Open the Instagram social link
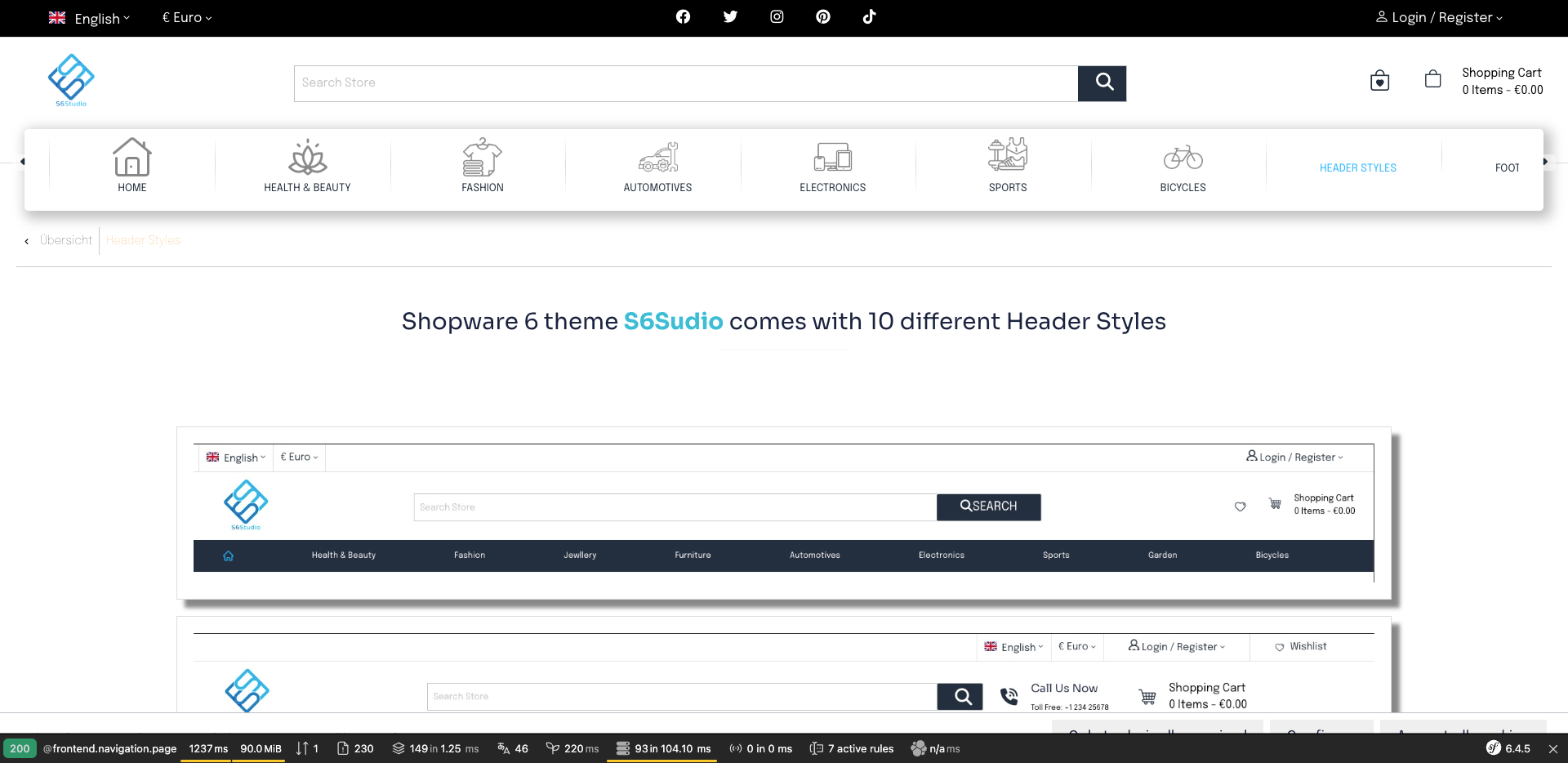Viewport: 1568px width, 763px height. pyautogui.click(x=777, y=16)
